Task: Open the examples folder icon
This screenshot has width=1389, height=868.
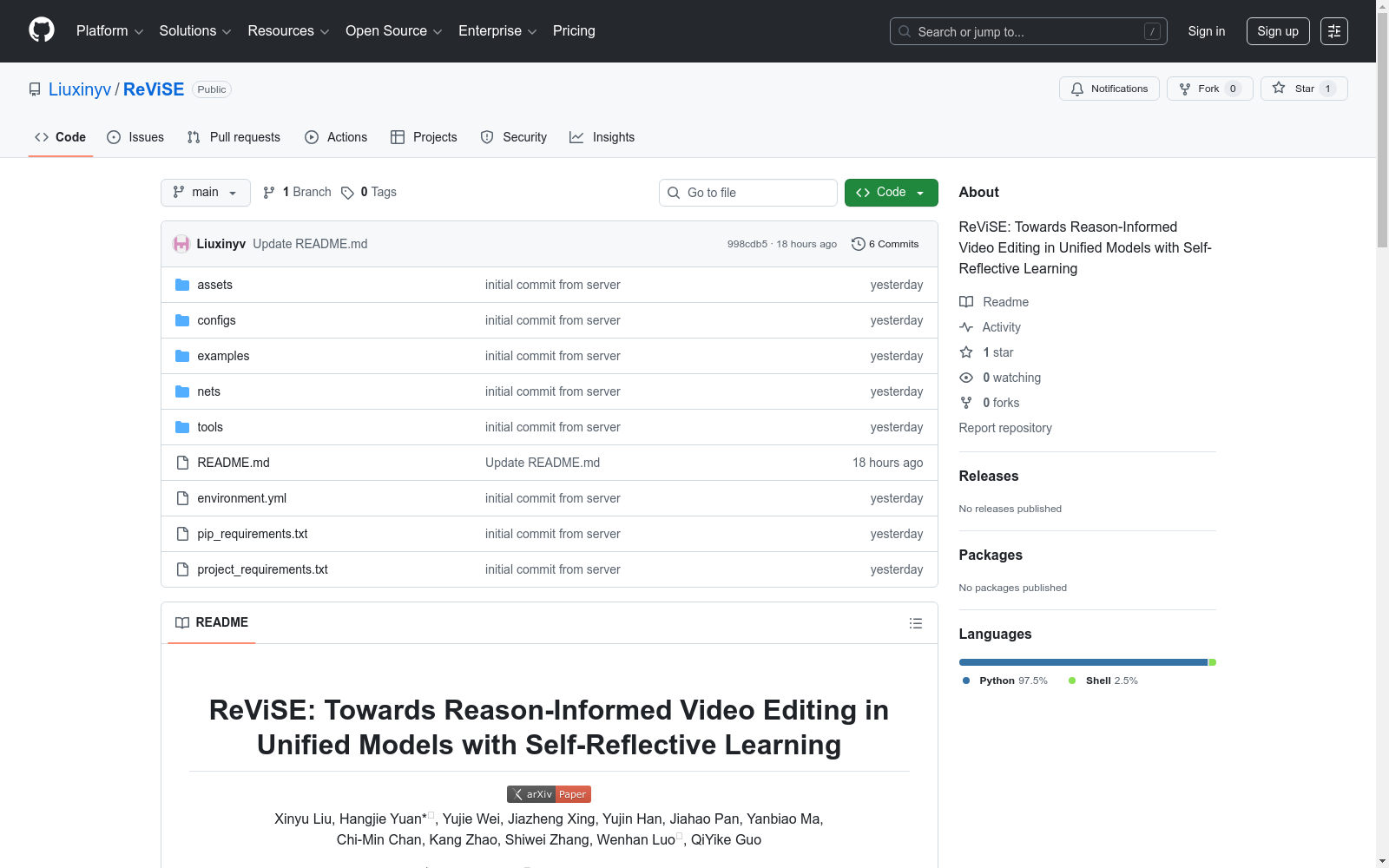Action: coord(182,356)
